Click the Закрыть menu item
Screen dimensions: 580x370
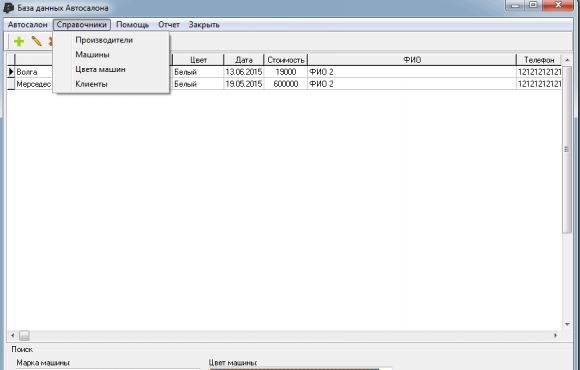tap(204, 25)
